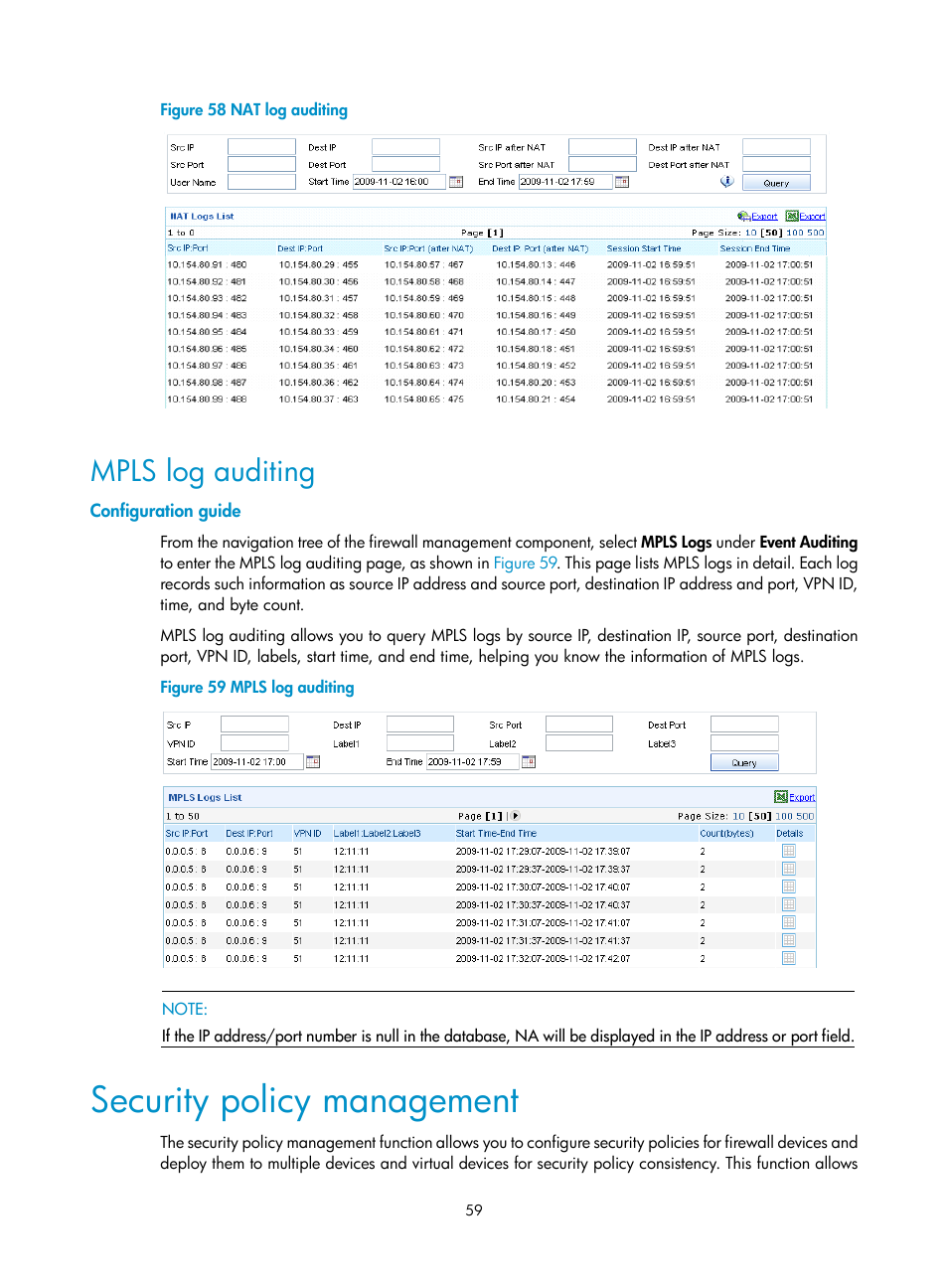Open the NAT End Time calendar picker
Viewport: 948px width, 1288px height.
622,182
